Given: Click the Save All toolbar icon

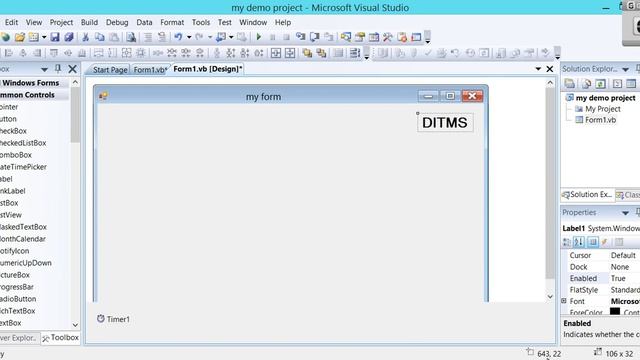Looking at the screenshot, I should point(69,38).
